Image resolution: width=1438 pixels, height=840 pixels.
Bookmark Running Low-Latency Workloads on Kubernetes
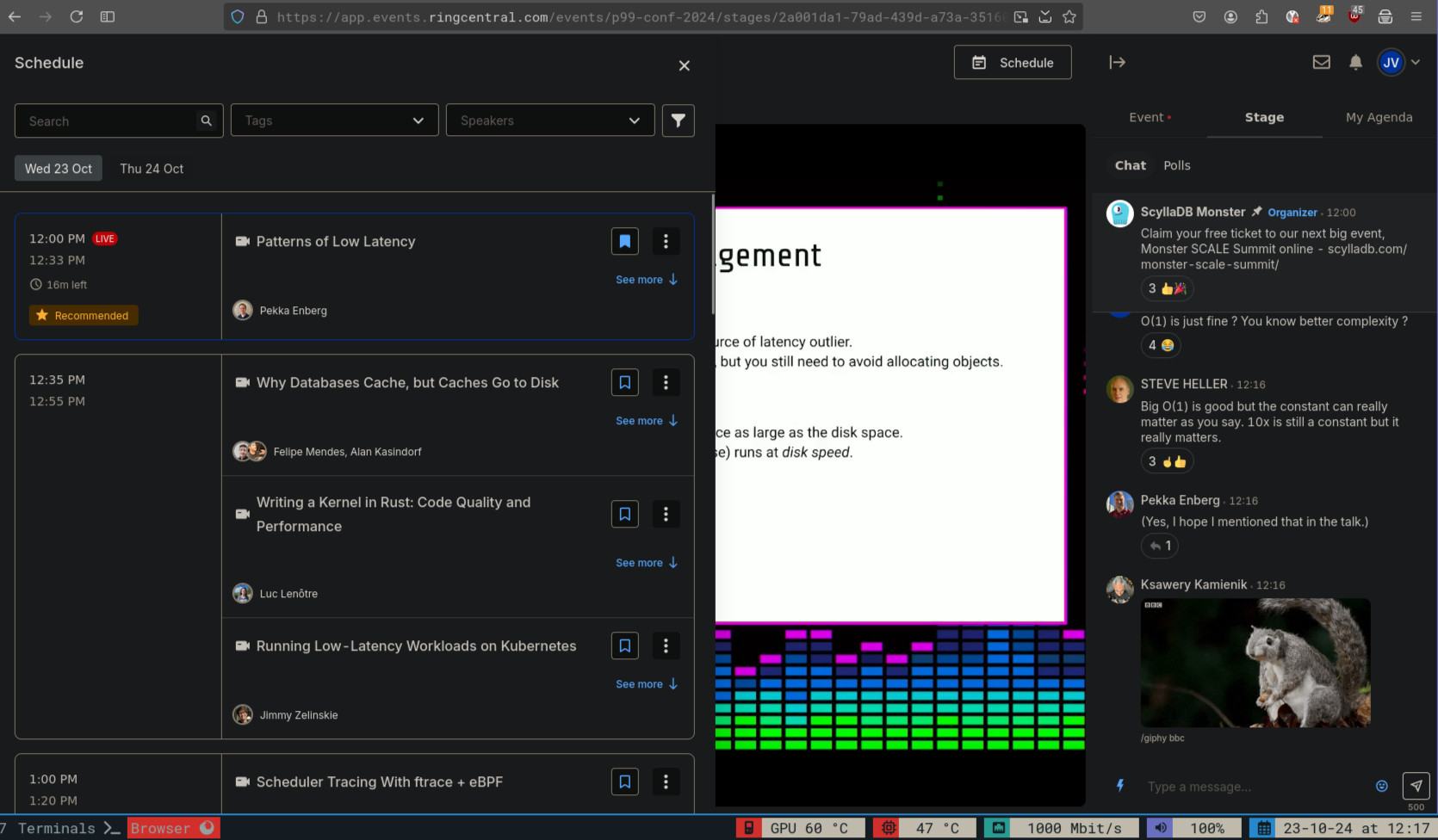[x=625, y=645]
